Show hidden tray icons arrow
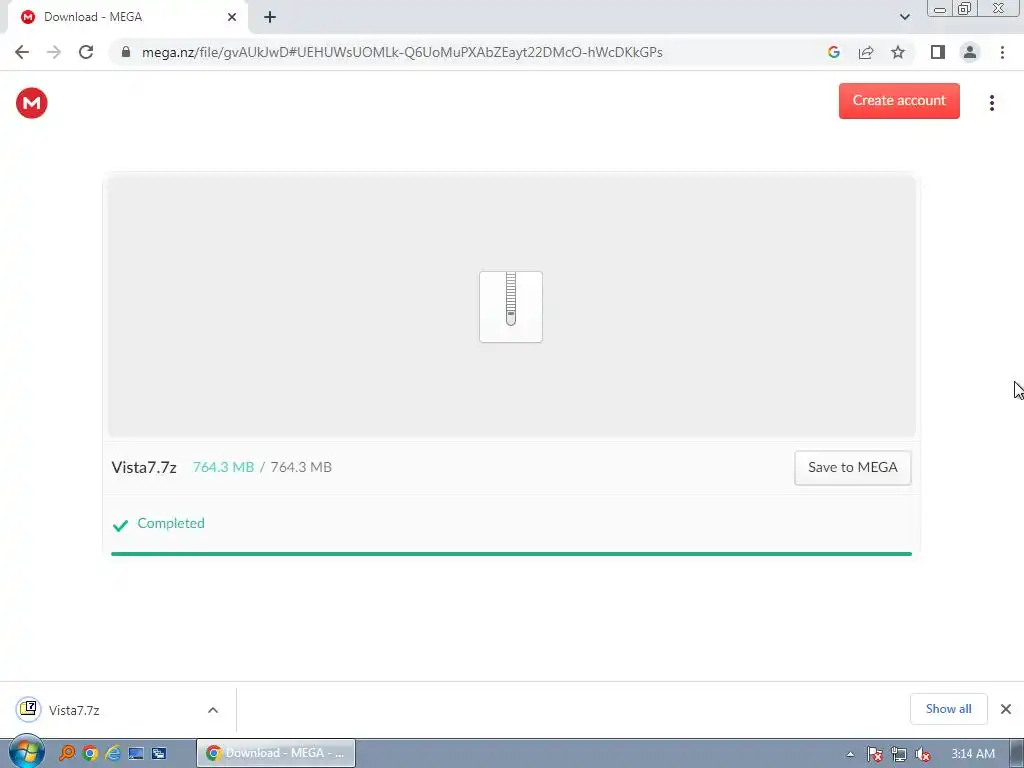 850,754
